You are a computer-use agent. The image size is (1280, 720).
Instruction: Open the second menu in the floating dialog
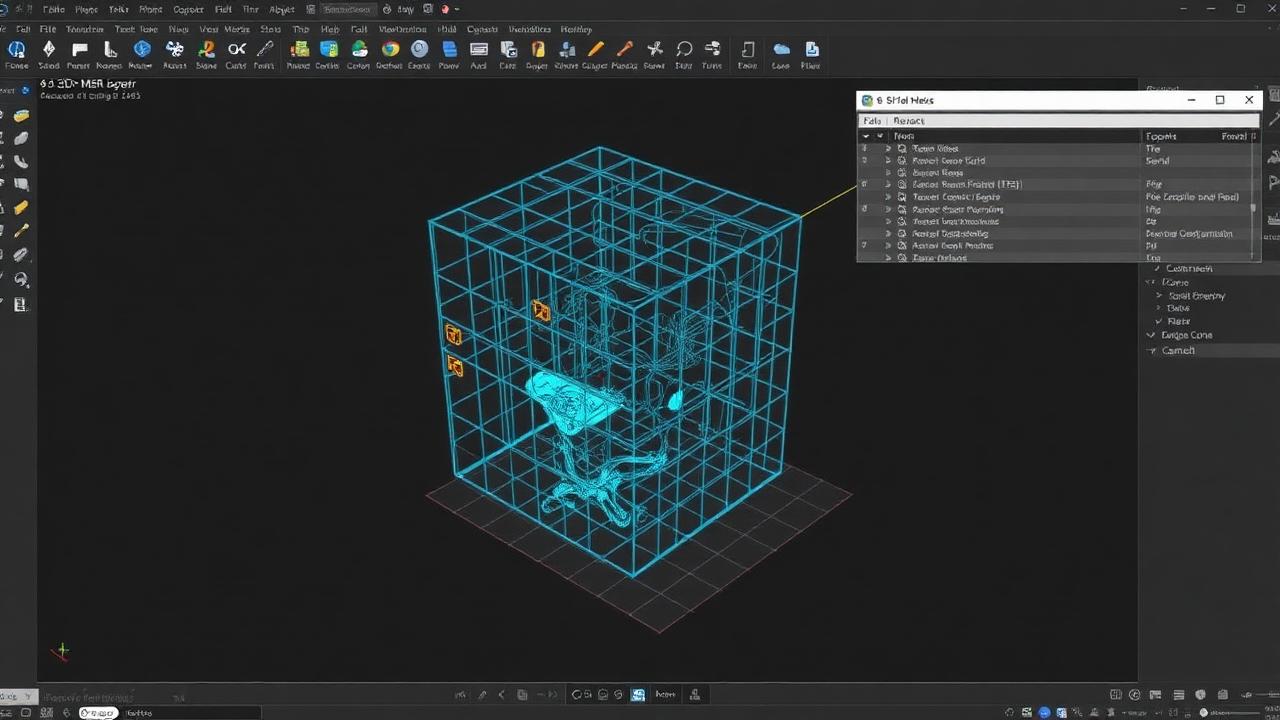tap(909, 121)
